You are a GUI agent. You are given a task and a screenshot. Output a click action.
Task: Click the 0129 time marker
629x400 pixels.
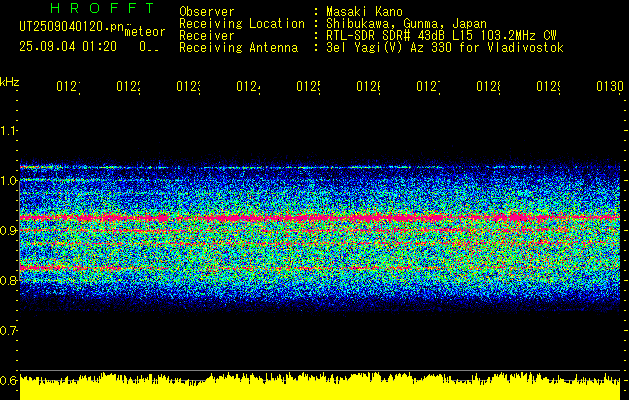coord(549,86)
